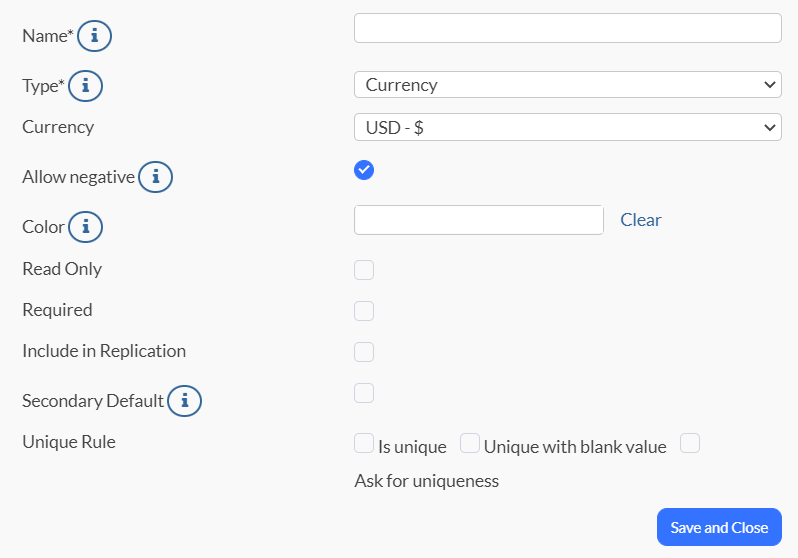Toggle the Is unique checkbox
Viewport: 798px width, 558px height.
click(364, 443)
